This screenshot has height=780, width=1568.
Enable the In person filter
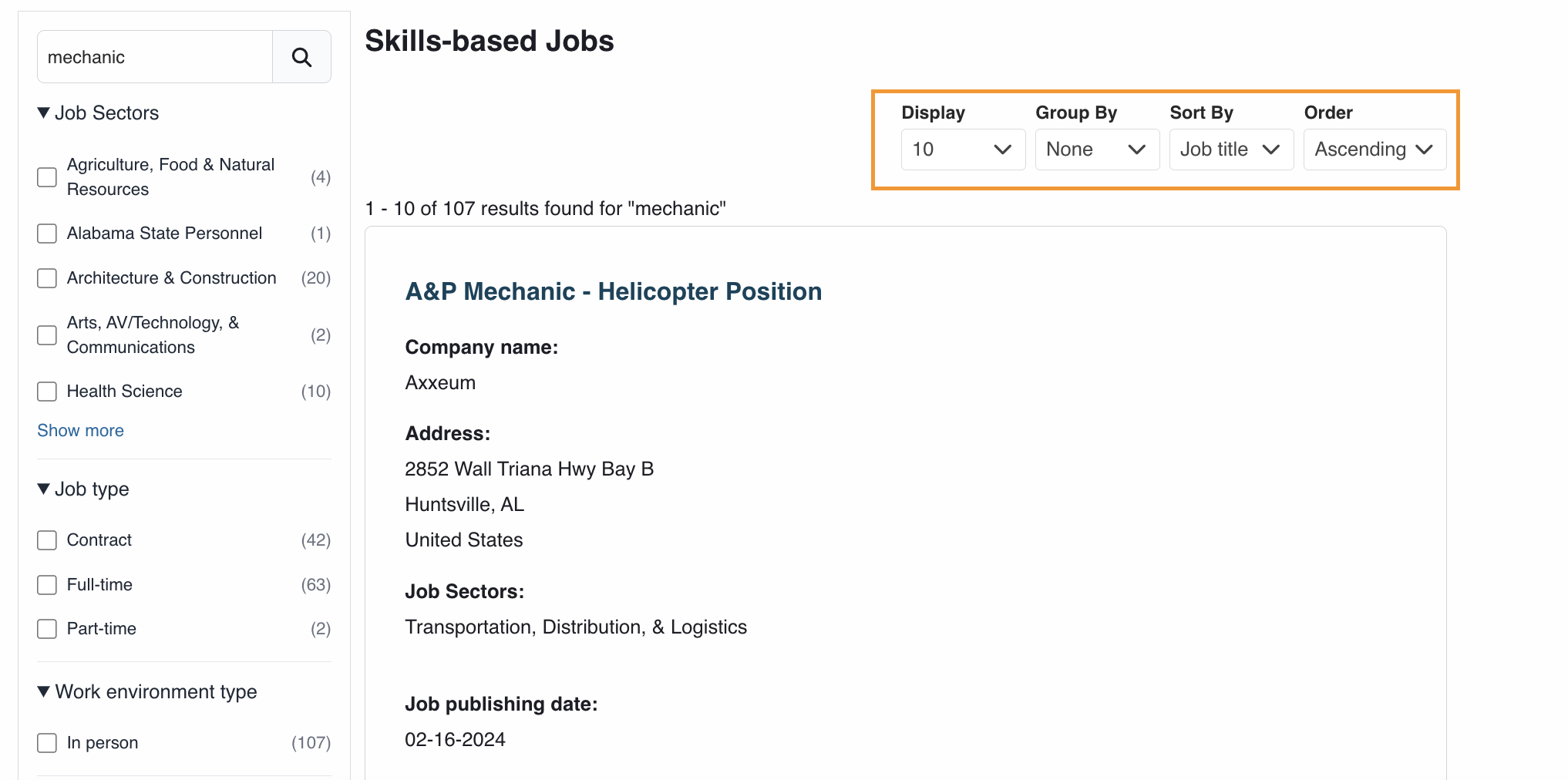(x=47, y=743)
